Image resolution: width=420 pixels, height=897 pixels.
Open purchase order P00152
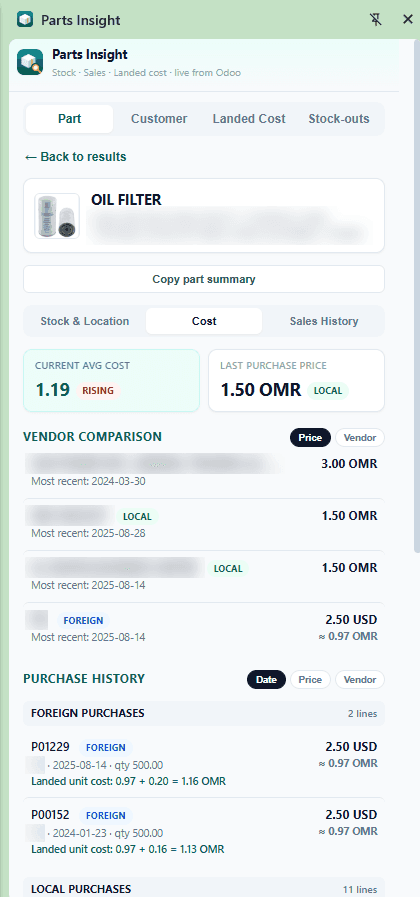tap(50, 815)
